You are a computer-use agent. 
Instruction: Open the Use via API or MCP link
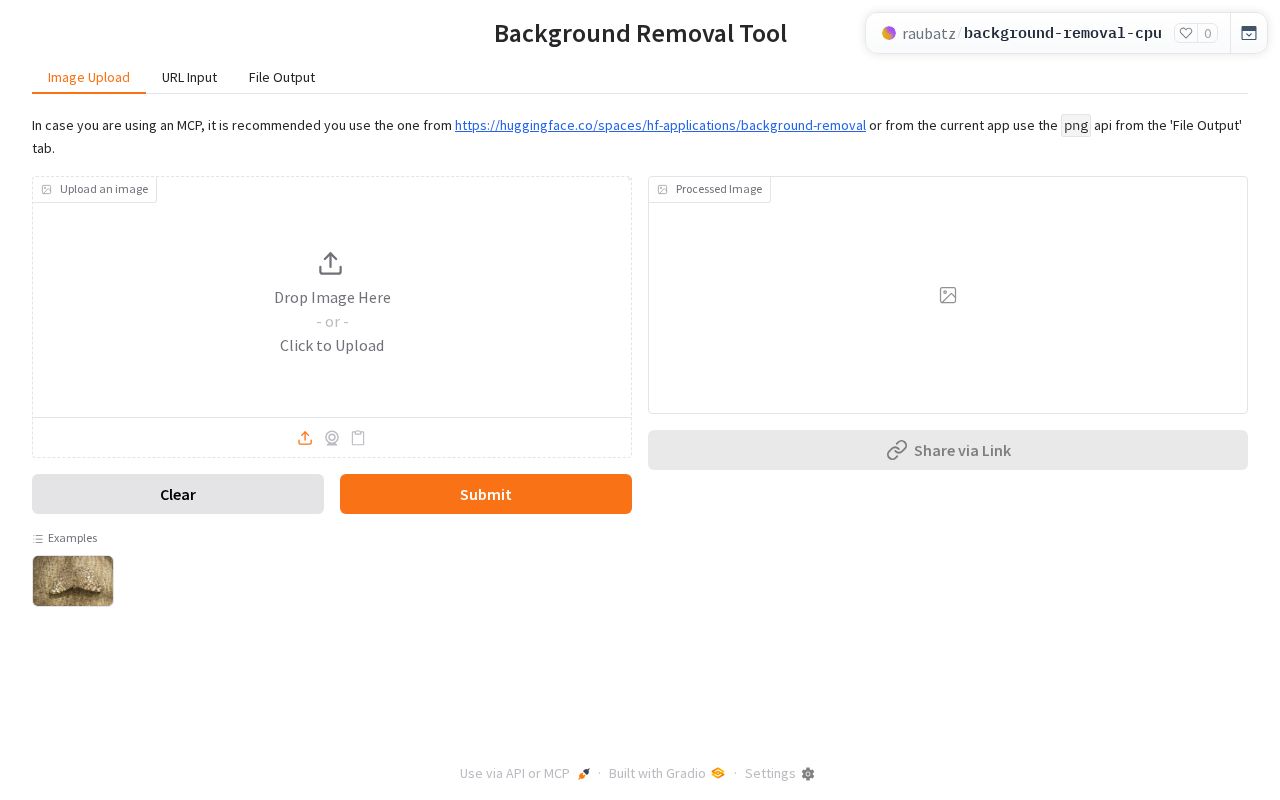coord(525,774)
